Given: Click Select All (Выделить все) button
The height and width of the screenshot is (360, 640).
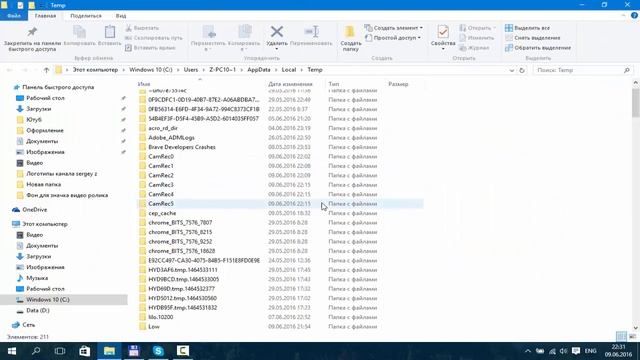Looking at the screenshot, I should click(x=527, y=28).
